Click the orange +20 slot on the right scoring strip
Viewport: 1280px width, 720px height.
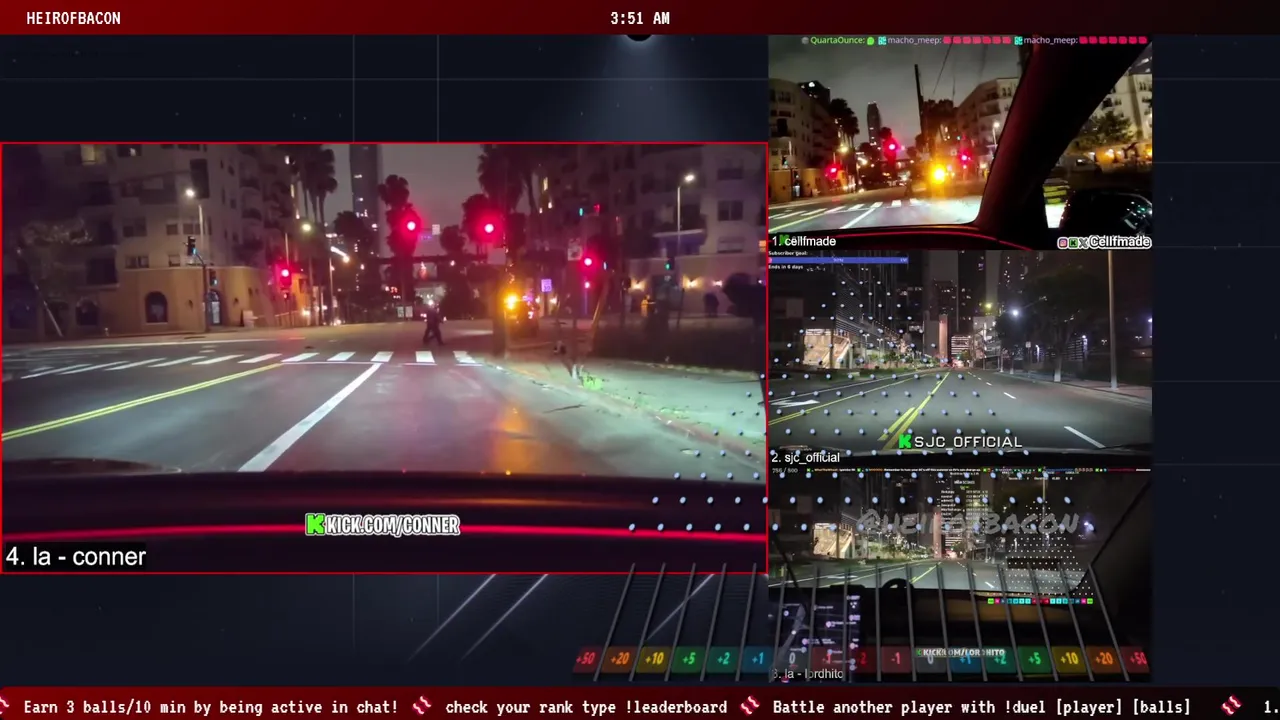tap(1103, 658)
